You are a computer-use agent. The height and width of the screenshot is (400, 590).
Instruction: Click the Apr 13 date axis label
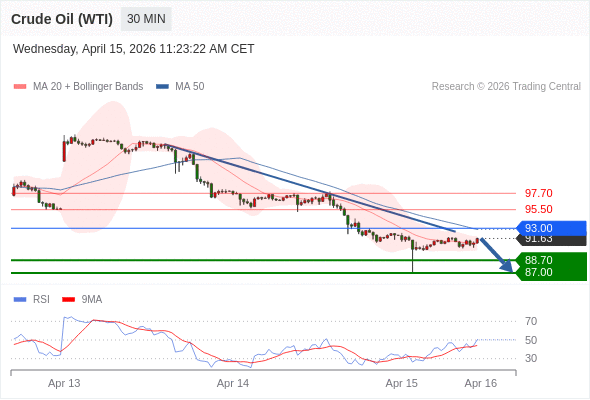click(64, 383)
